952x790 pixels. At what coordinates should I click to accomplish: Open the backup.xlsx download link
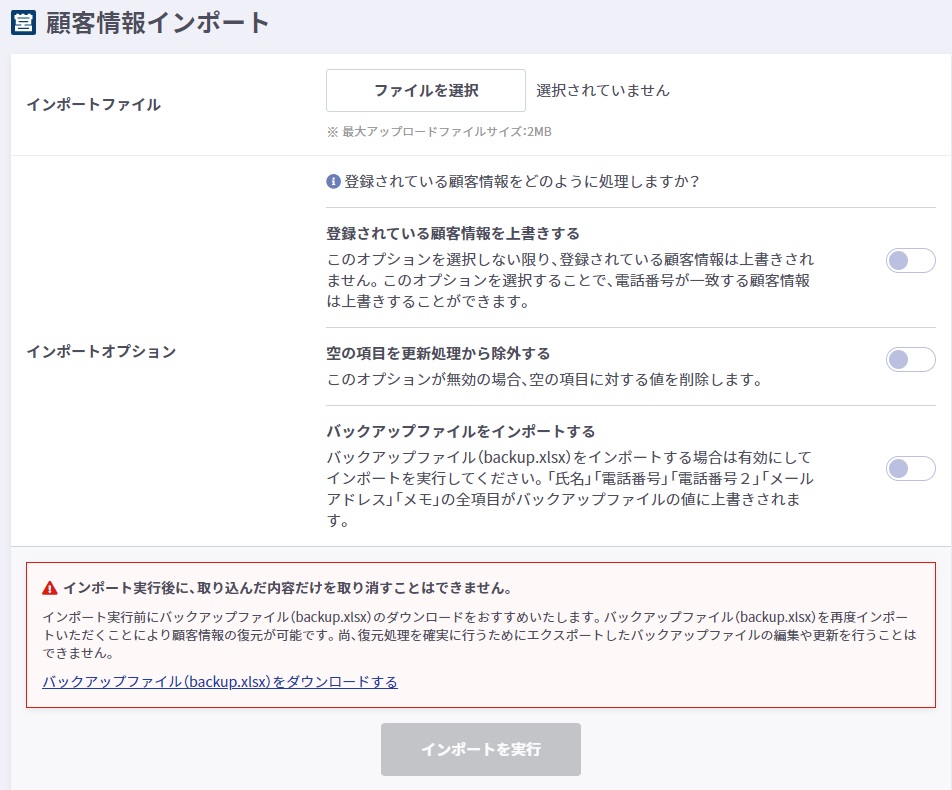tap(220, 682)
